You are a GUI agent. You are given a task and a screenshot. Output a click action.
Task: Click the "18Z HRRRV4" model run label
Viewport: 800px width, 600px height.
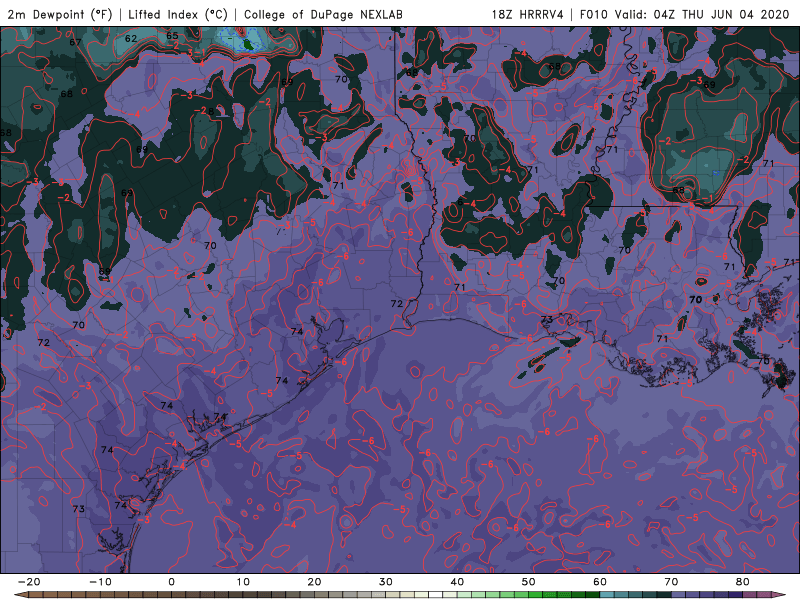click(528, 14)
